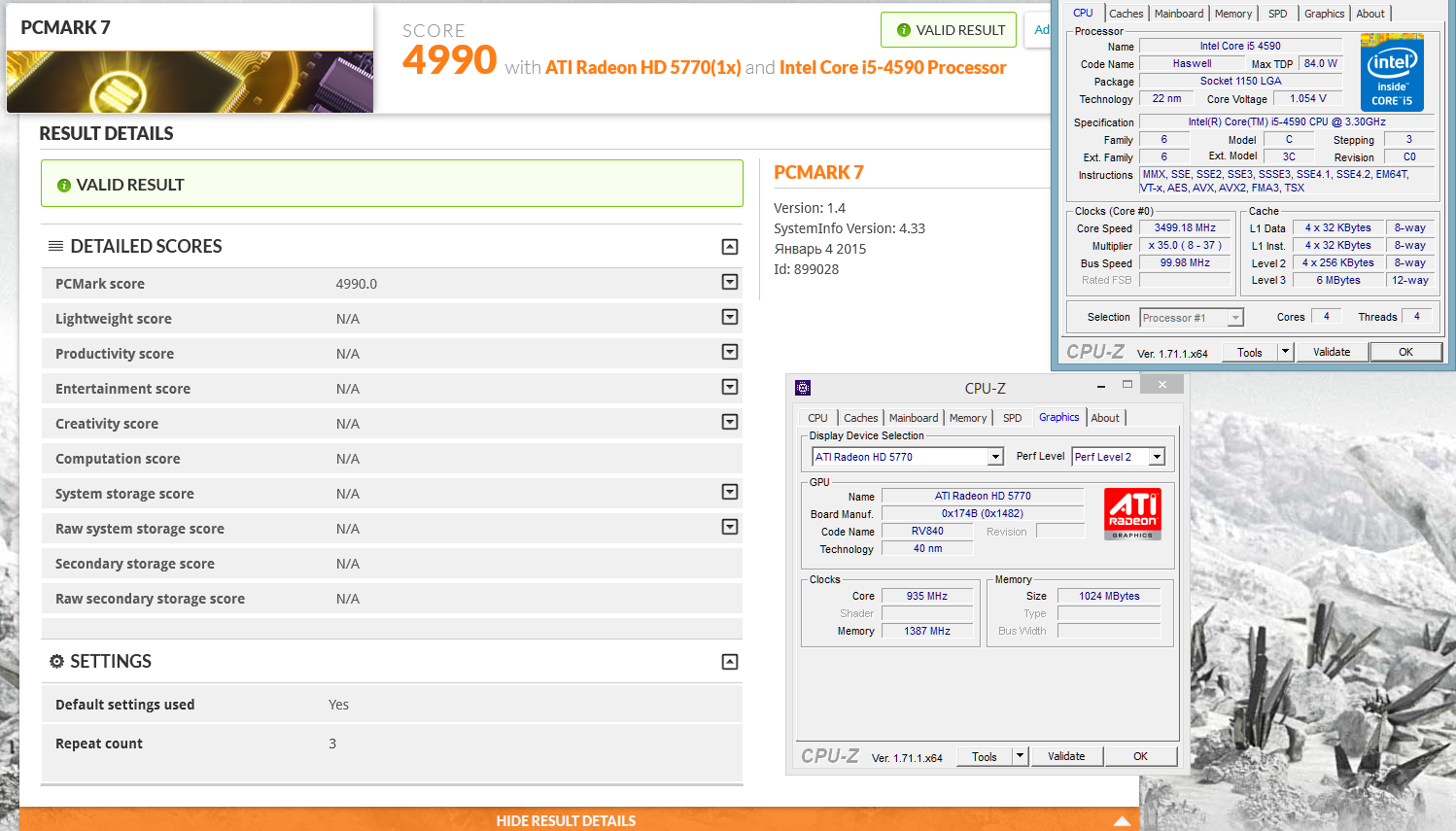Click the PCMark score value 4990.0
The height and width of the screenshot is (831, 1456).
click(x=357, y=284)
